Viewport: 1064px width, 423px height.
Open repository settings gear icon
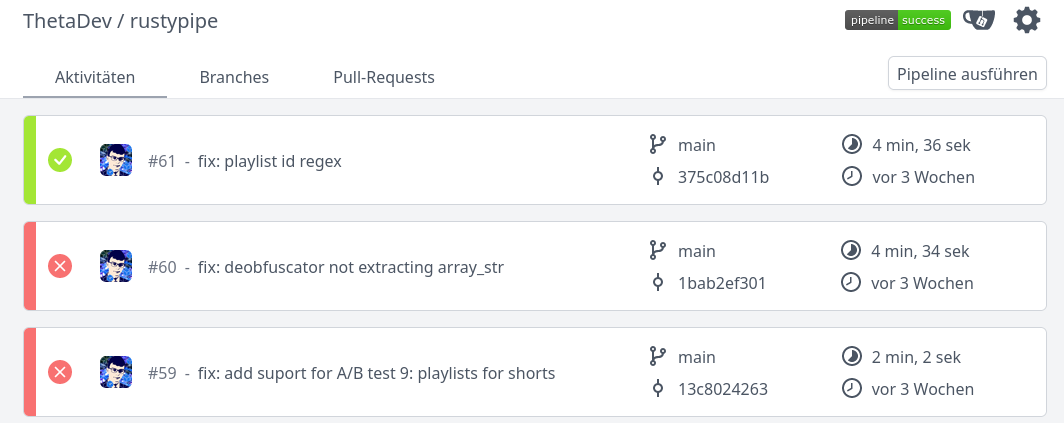pyautogui.click(x=1027, y=20)
